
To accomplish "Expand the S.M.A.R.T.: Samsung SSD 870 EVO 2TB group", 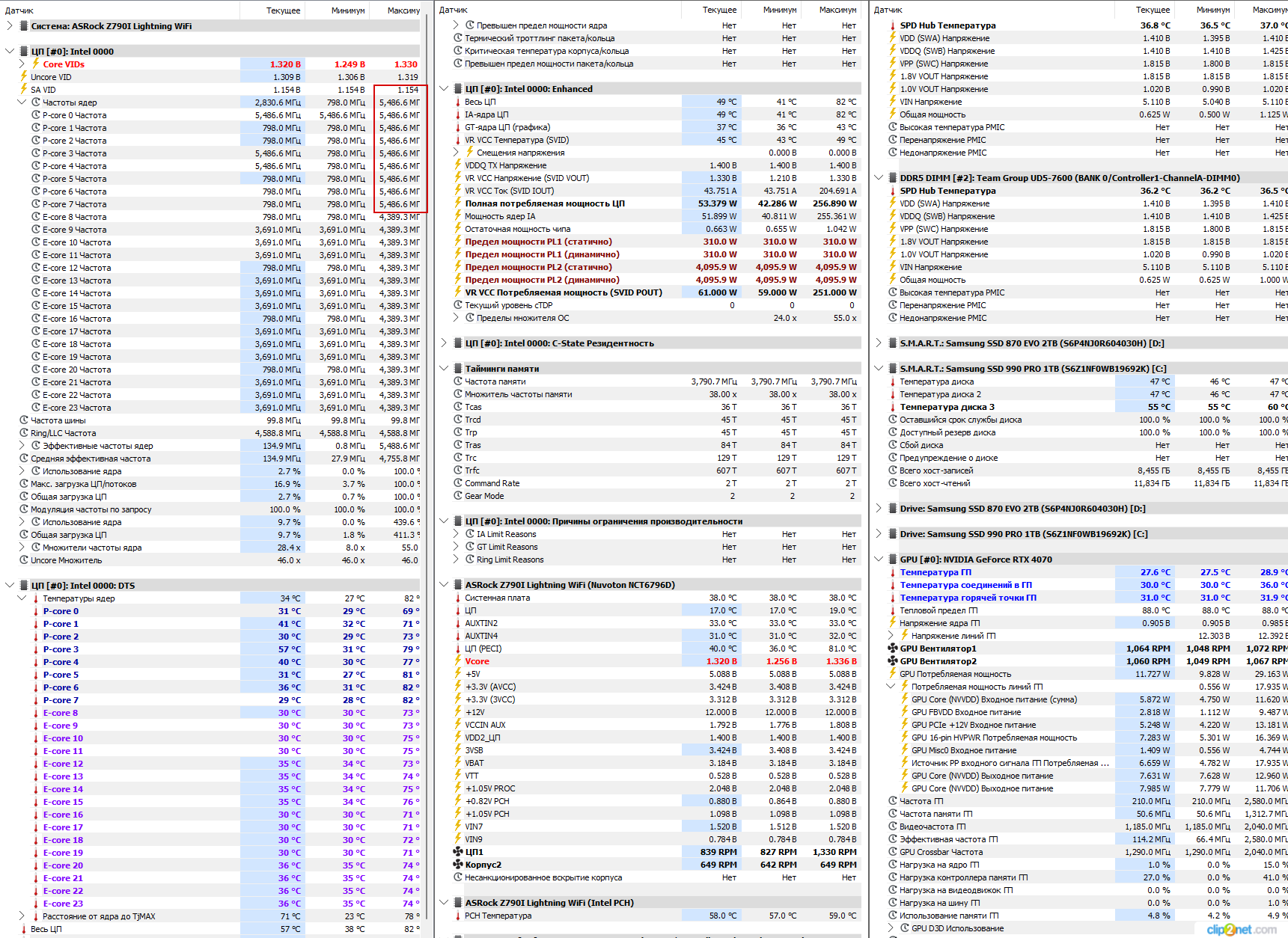I will point(879,343).
